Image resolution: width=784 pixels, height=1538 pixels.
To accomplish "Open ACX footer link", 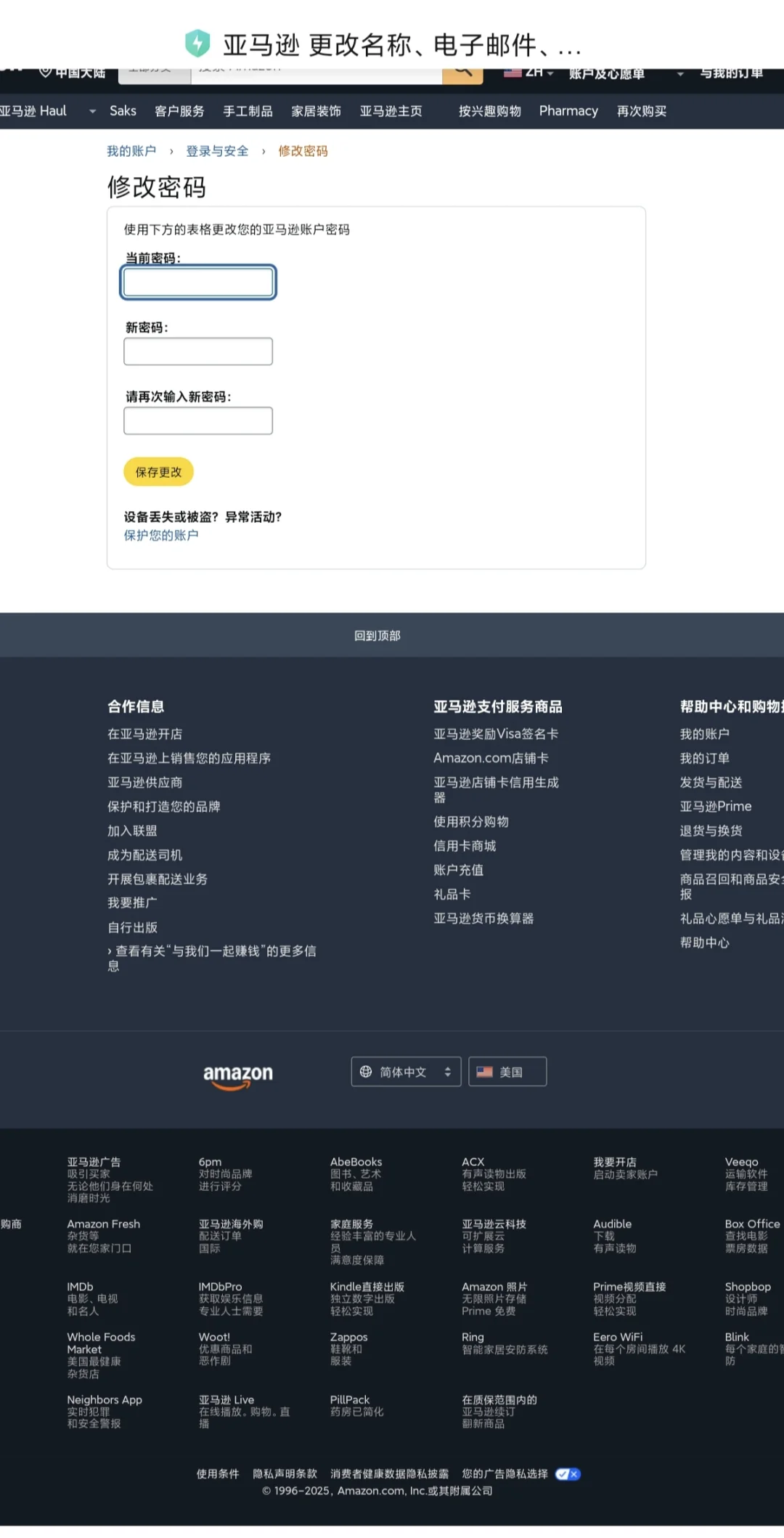I will pos(473,1162).
